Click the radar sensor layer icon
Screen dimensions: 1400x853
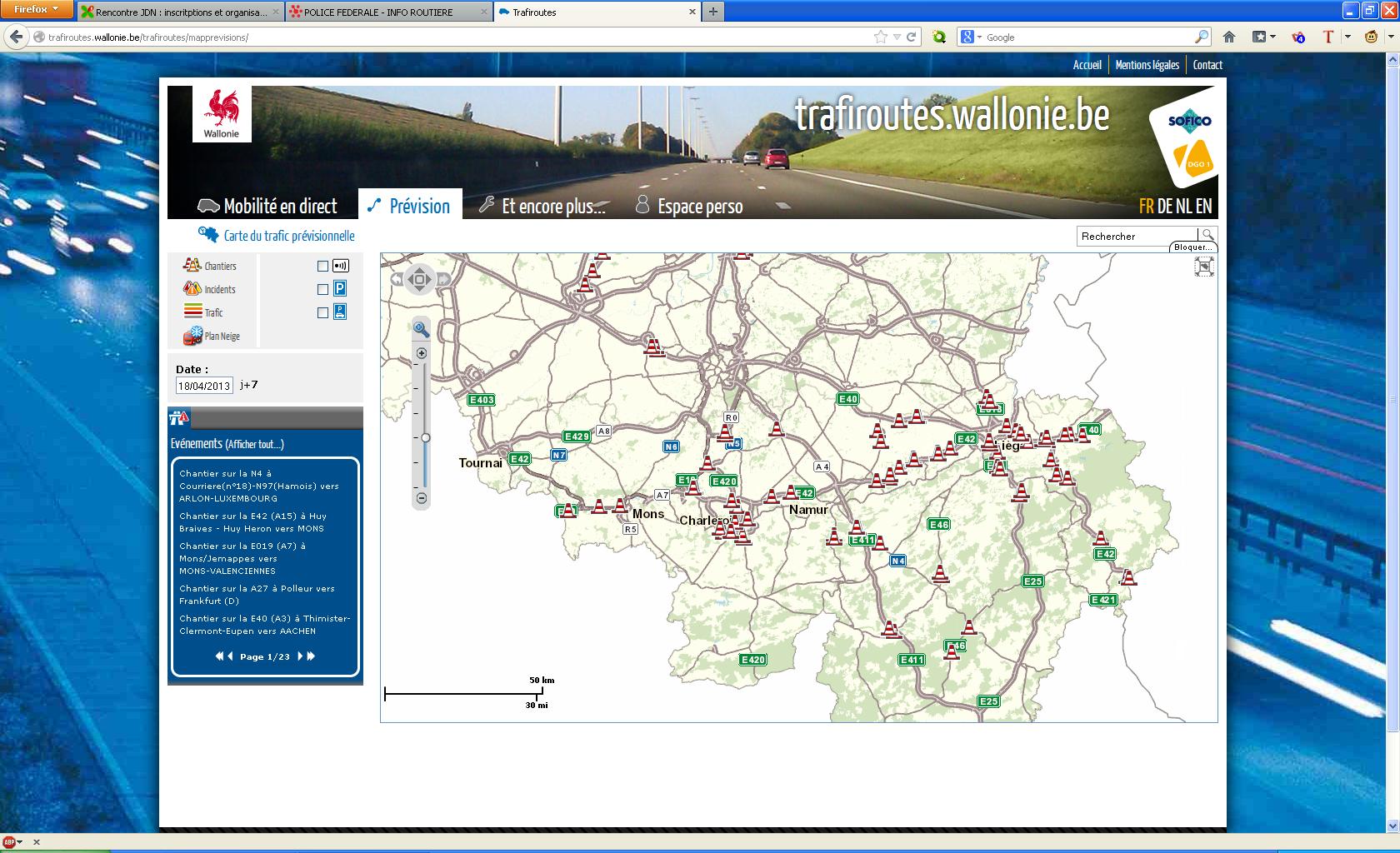[x=340, y=266]
